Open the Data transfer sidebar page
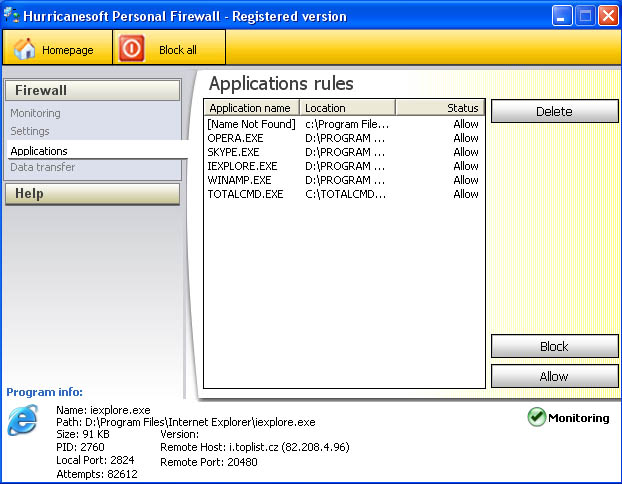The width and height of the screenshot is (622, 484). tap(42, 167)
